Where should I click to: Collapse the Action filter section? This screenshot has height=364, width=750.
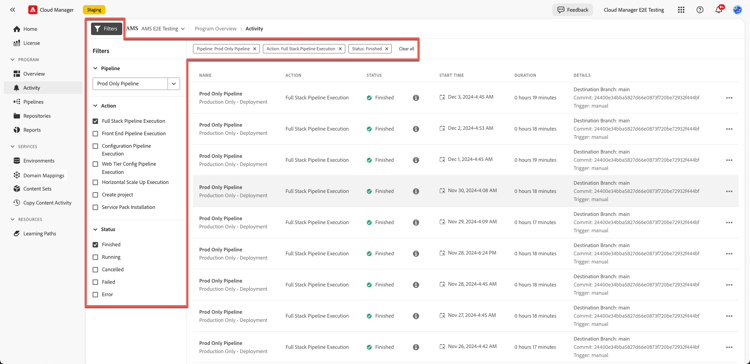[95, 106]
